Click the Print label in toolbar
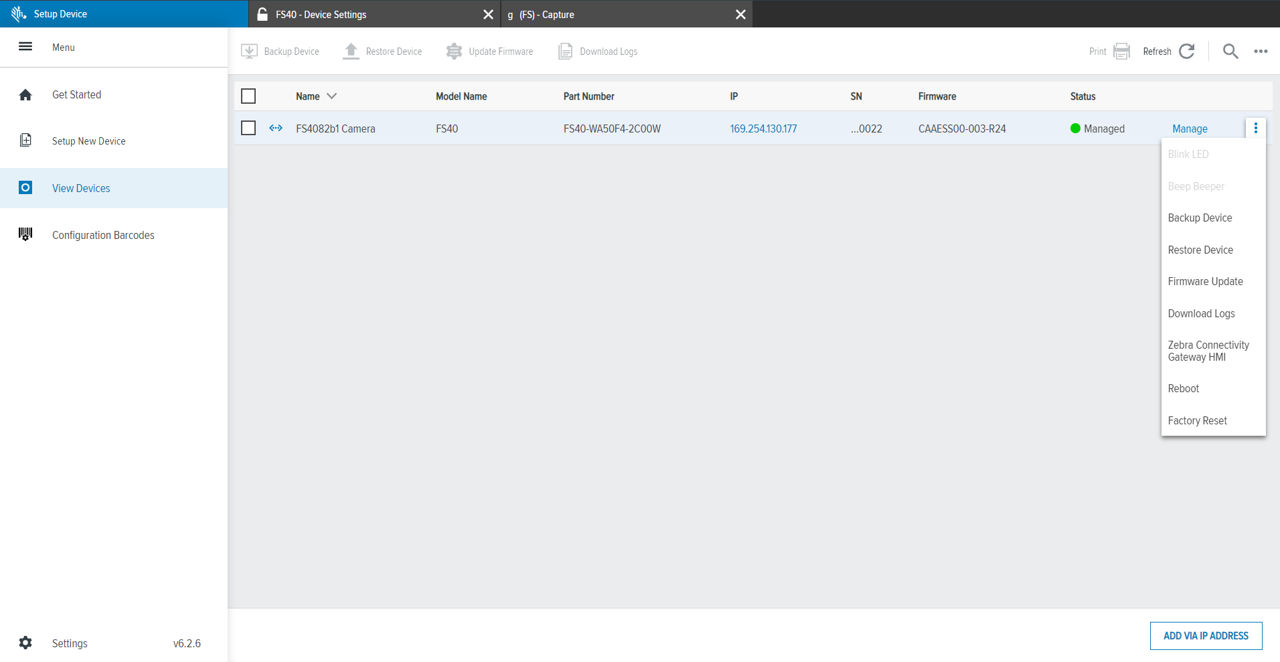Screen dimensions: 1280x662 click(x=1098, y=52)
